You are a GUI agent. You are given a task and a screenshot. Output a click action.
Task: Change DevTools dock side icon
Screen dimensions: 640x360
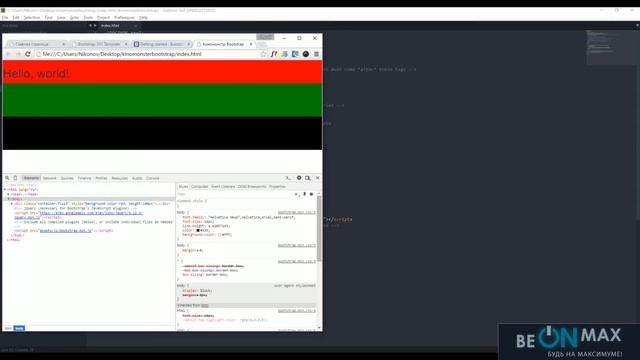point(308,178)
